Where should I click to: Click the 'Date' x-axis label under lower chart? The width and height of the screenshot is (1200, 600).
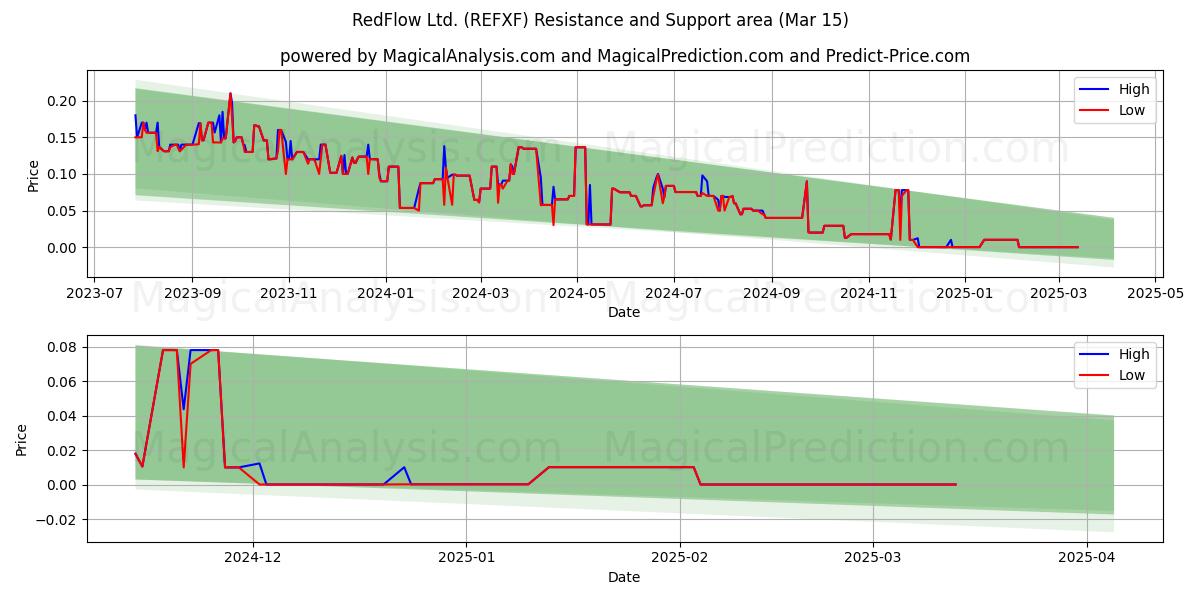point(624,577)
